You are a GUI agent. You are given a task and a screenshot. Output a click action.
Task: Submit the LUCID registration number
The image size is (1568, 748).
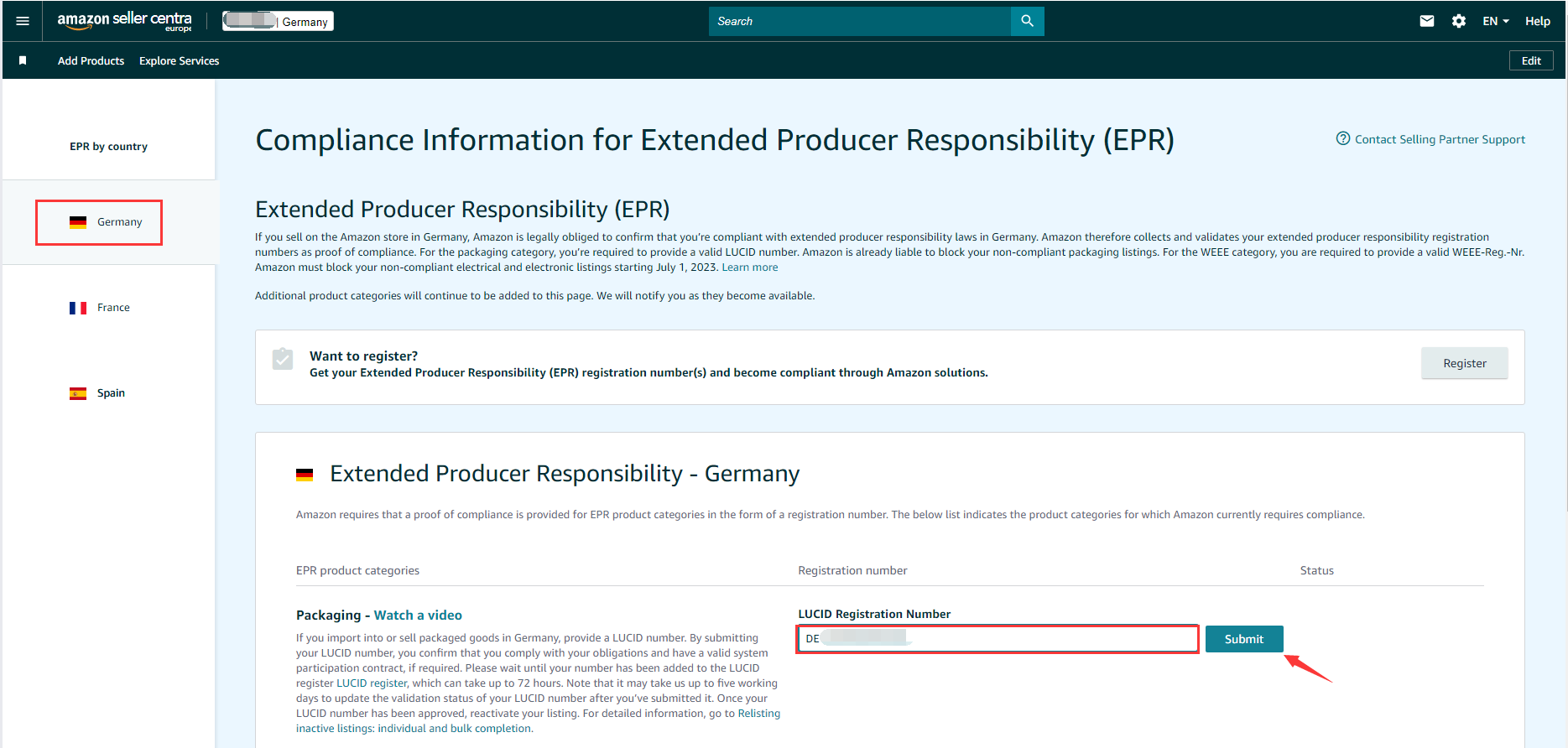(x=1244, y=639)
